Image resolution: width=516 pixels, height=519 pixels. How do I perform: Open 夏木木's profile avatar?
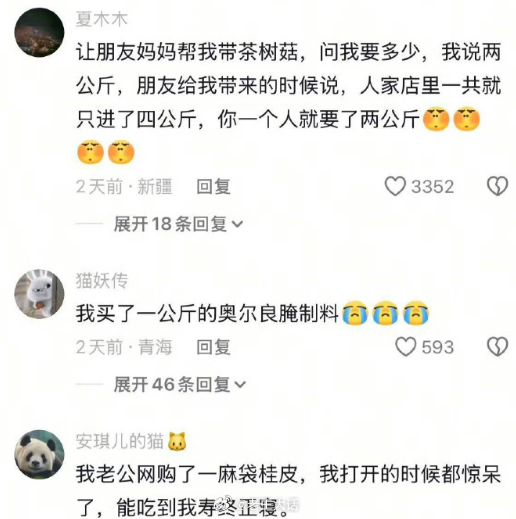coord(39,32)
